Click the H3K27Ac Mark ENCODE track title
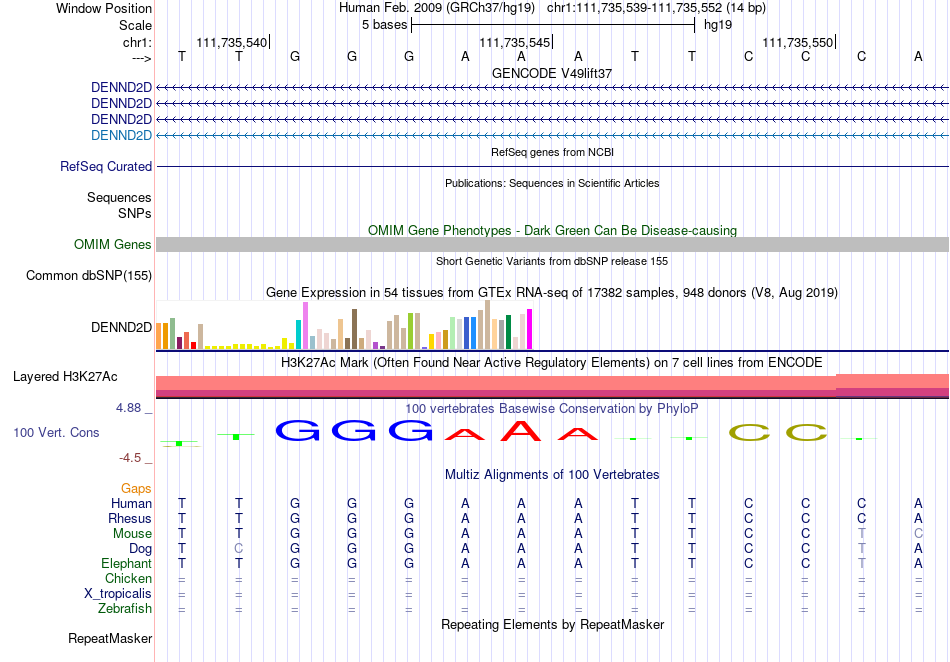 pyautogui.click(x=552, y=363)
